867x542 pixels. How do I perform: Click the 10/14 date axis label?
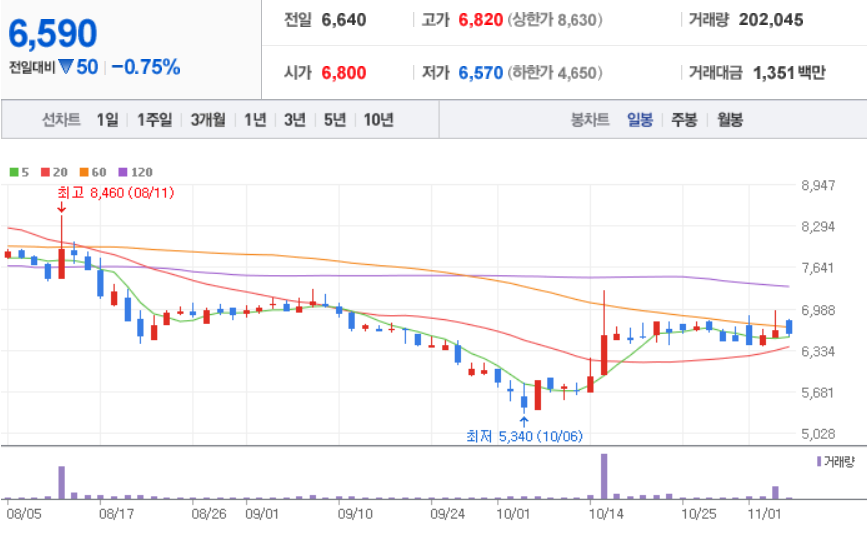pos(606,514)
